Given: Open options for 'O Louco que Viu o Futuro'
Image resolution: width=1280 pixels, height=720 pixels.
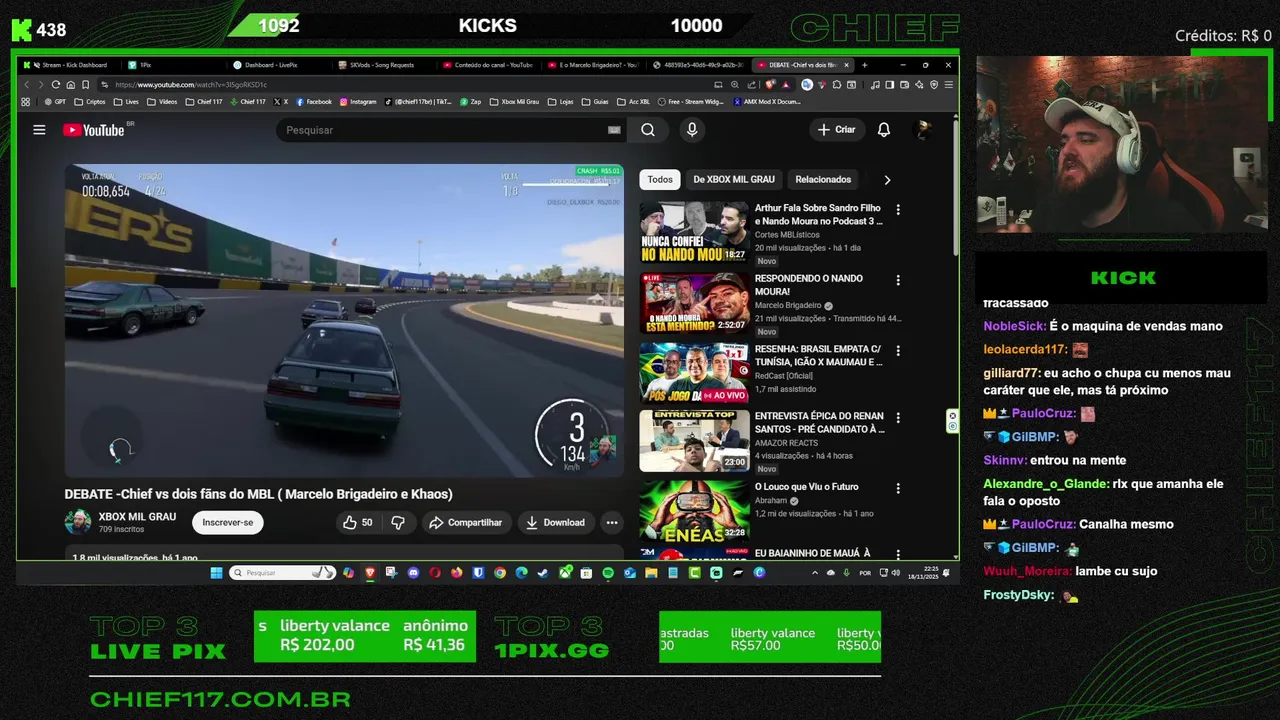Looking at the screenshot, I should click(898, 488).
